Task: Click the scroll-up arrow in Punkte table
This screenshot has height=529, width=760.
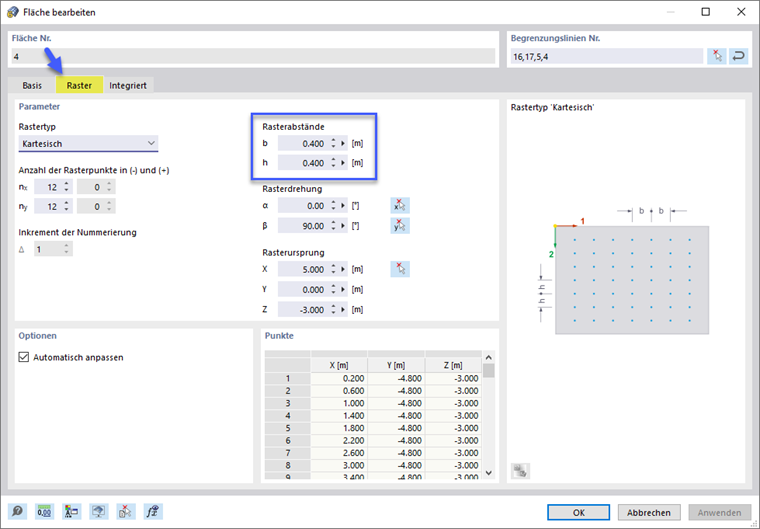Action: [489, 357]
